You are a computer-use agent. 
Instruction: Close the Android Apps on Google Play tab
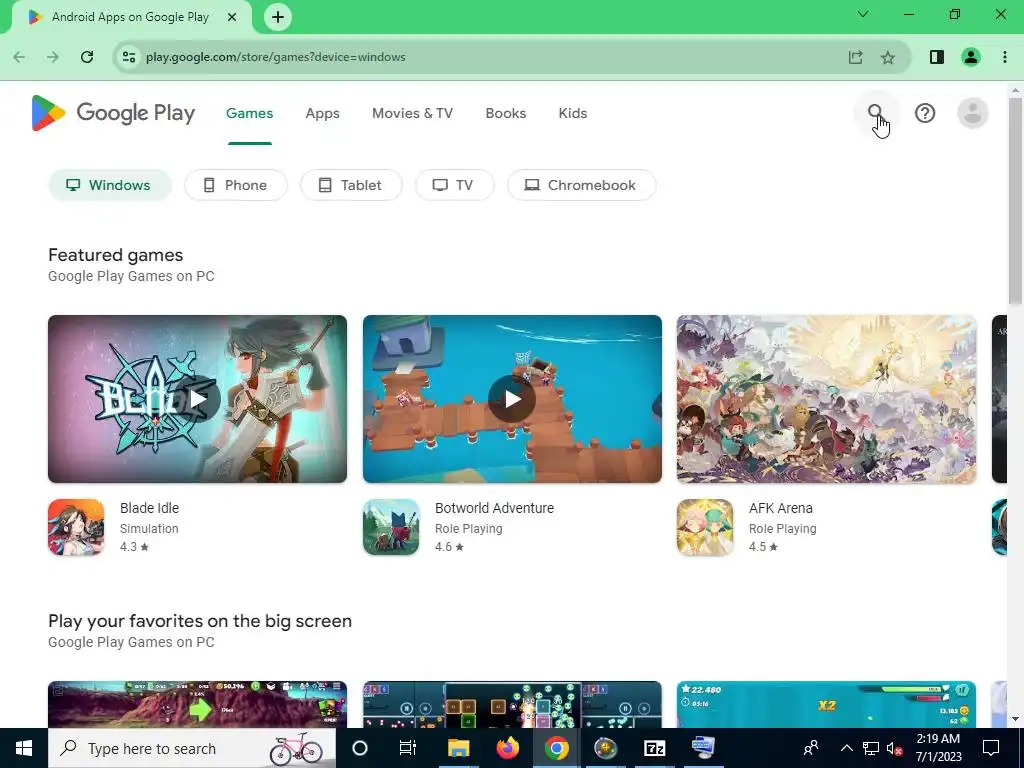pyautogui.click(x=232, y=17)
